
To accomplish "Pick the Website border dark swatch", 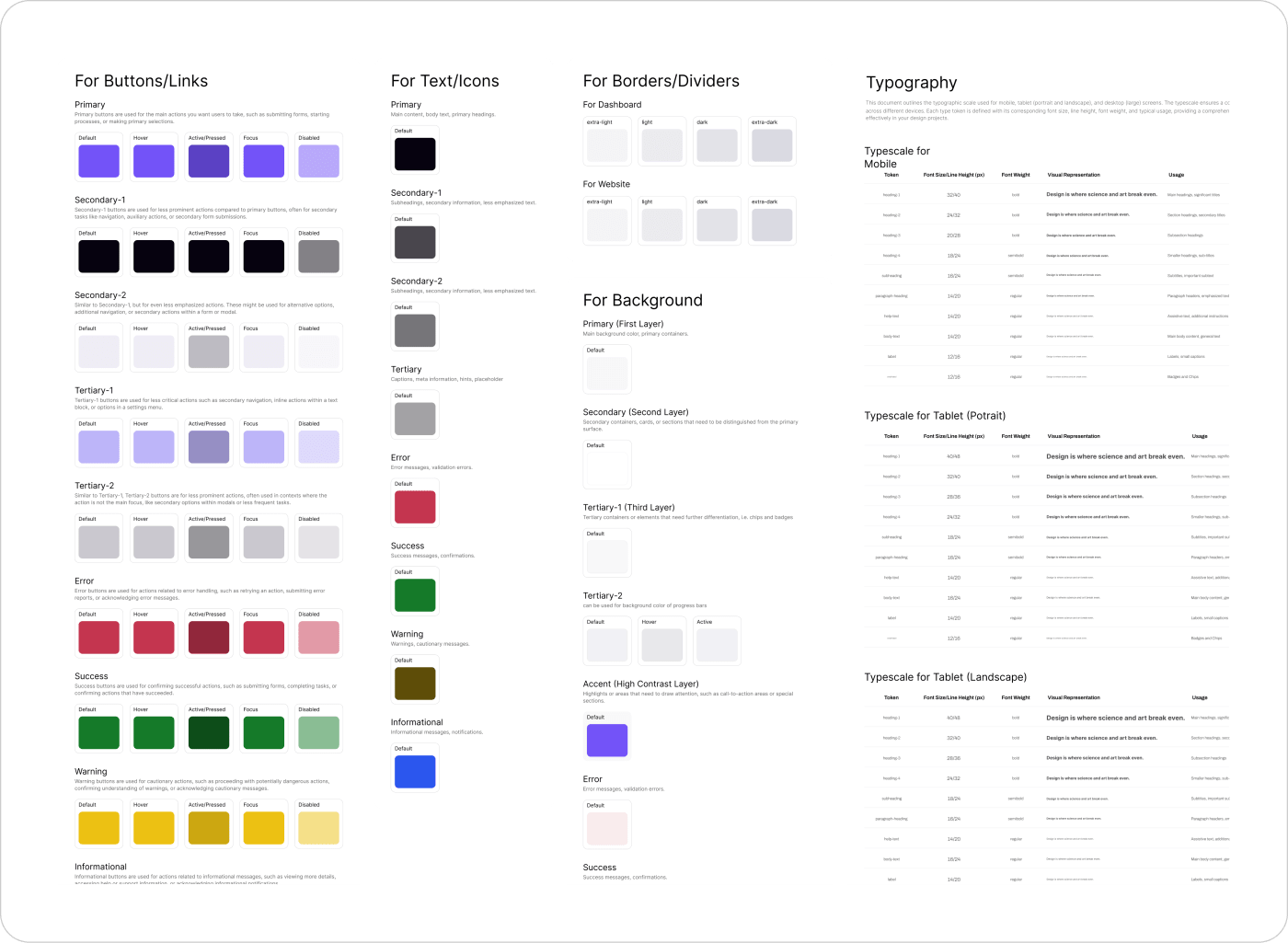I will 718,225.
